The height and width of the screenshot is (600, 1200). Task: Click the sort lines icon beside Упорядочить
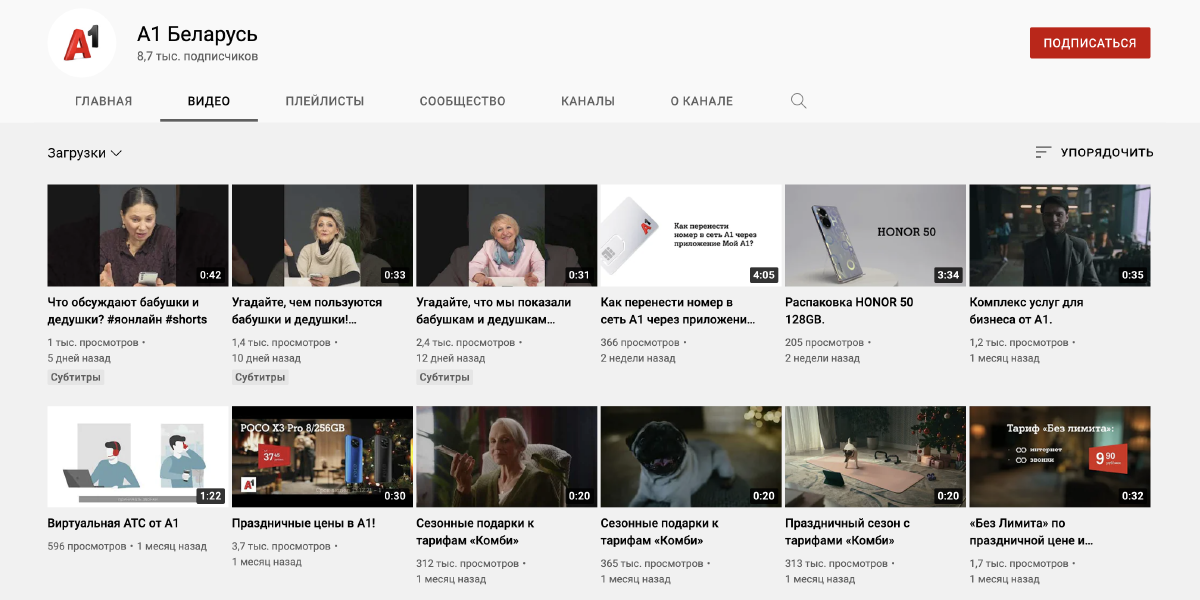click(1043, 152)
